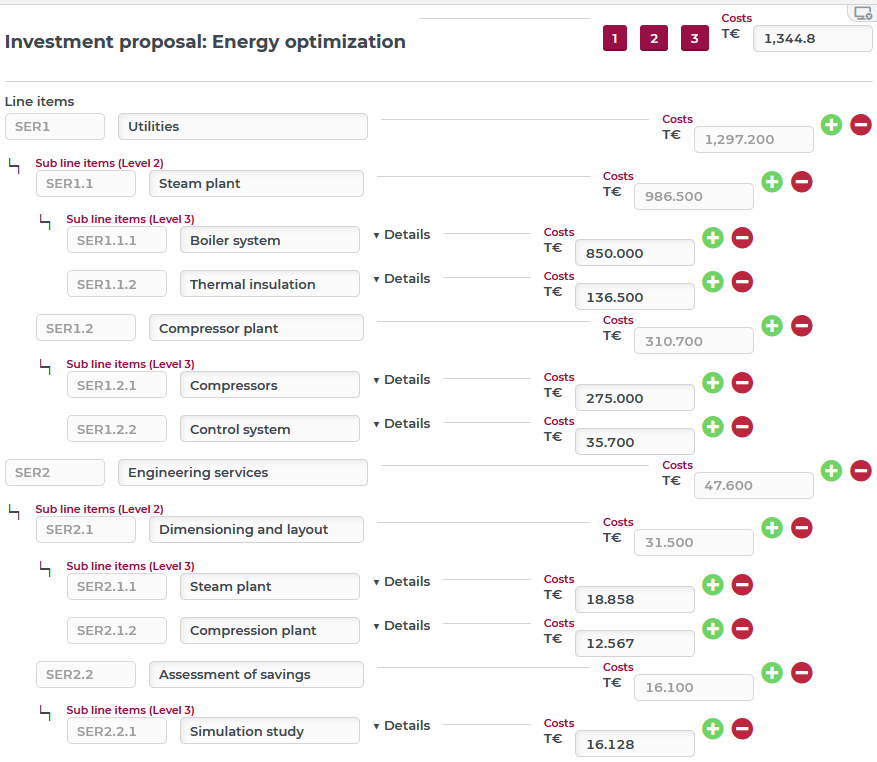Remove the Utilities line item
877x762 pixels.
click(861, 124)
